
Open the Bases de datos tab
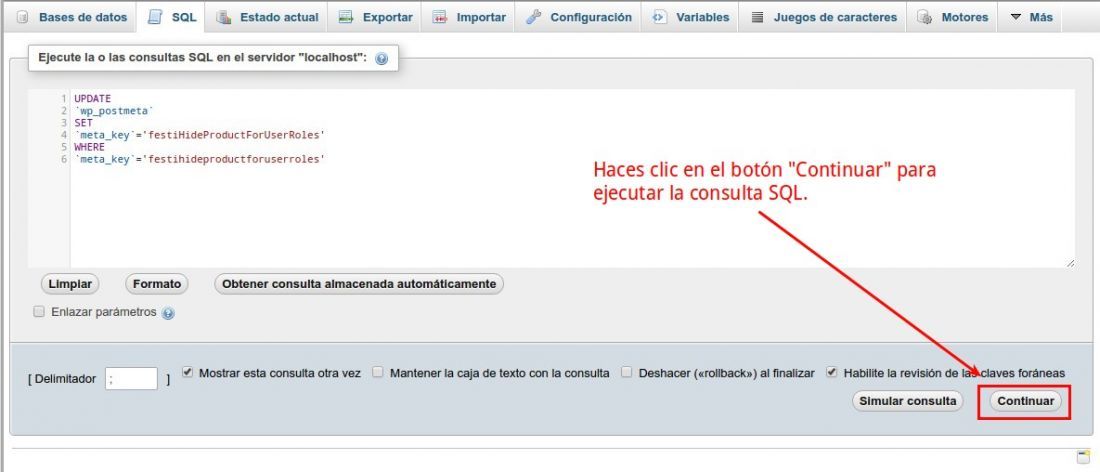pyautogui.click(x=71, y=17)
